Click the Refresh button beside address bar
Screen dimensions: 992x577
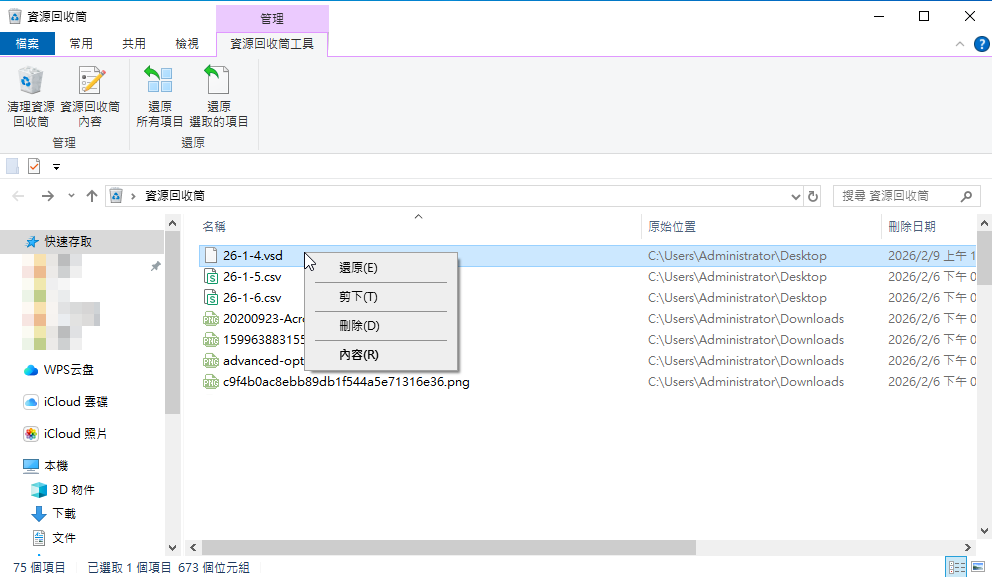coord(813,196)
